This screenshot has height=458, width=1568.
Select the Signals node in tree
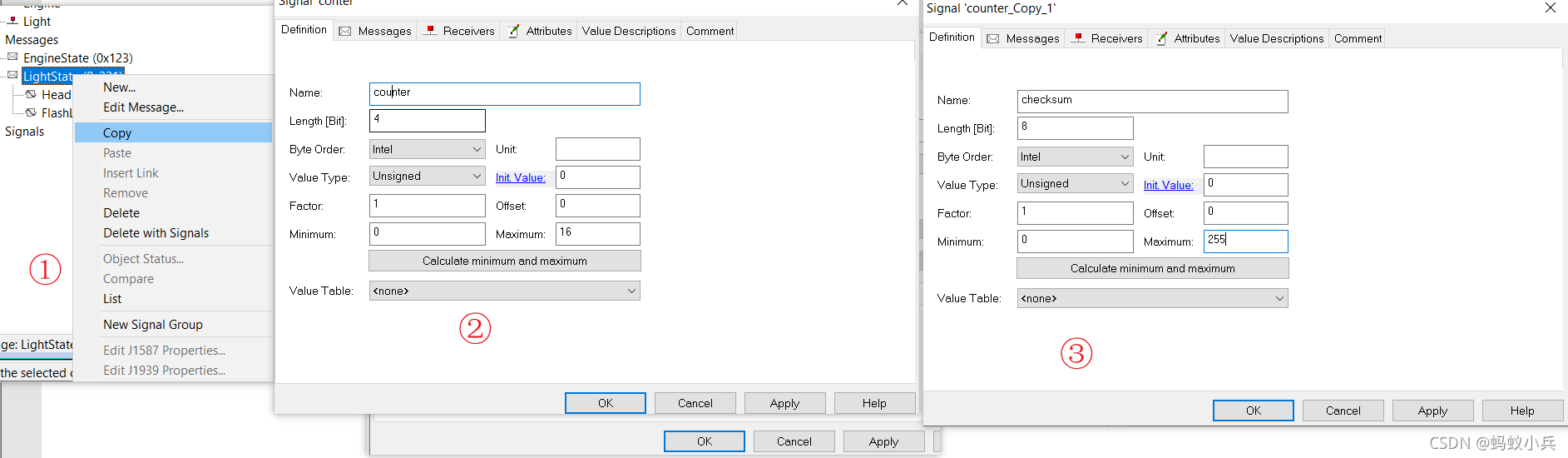coord(25,132)
